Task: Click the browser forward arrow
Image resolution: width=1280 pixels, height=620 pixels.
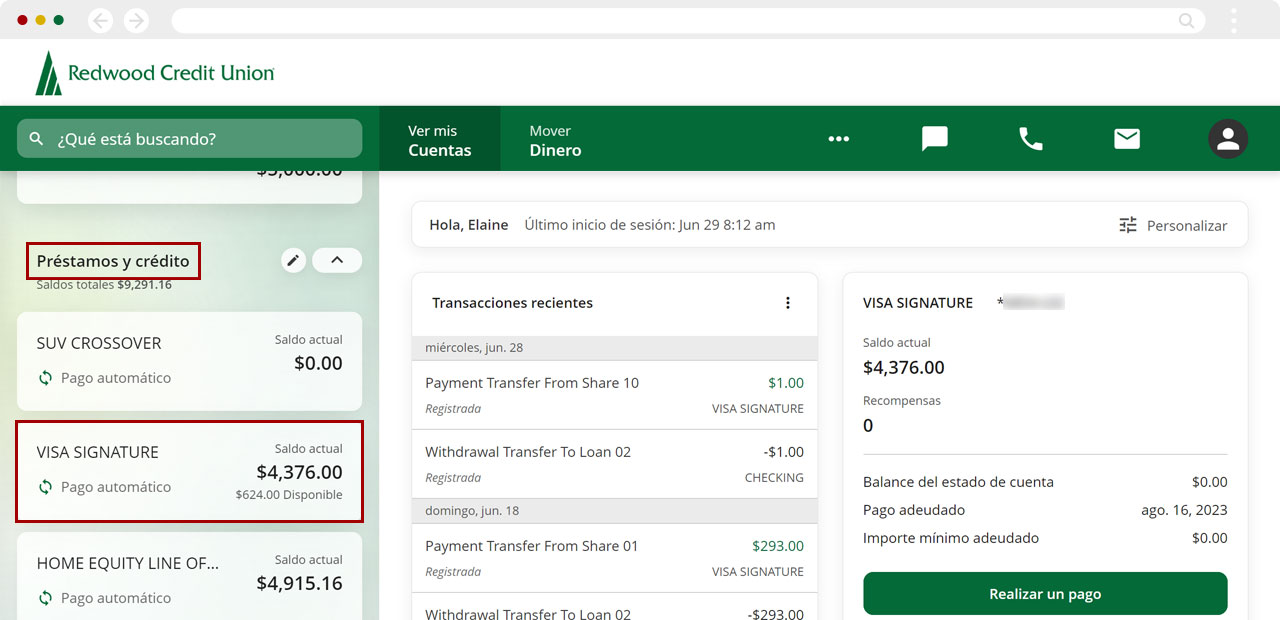Action: click(136, 20)
